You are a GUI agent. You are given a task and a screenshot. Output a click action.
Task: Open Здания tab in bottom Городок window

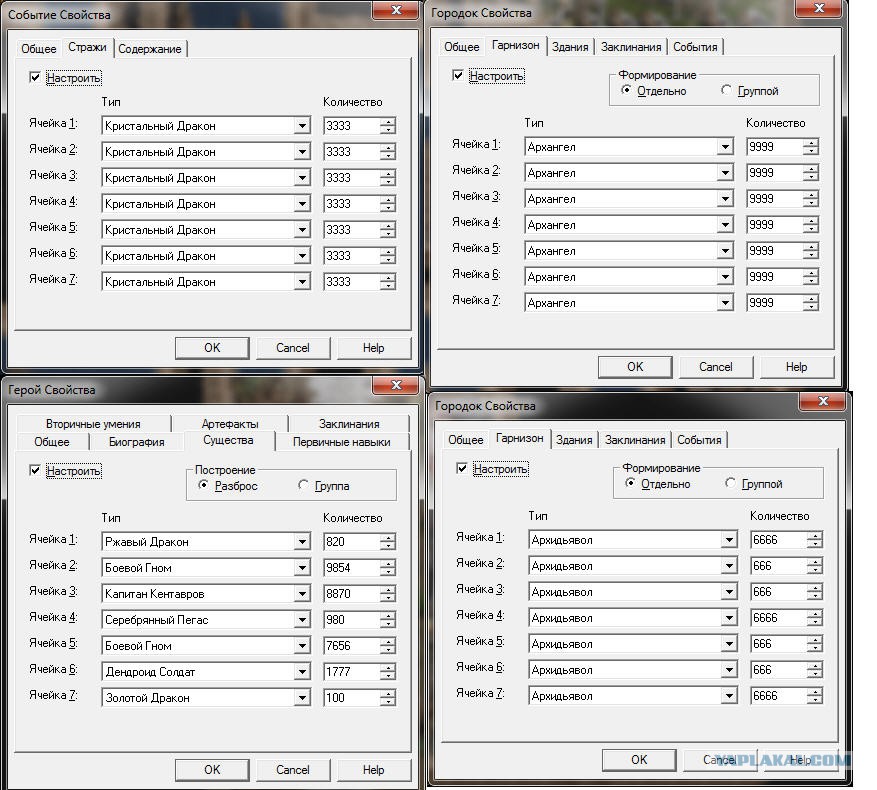tap(574, 440)
